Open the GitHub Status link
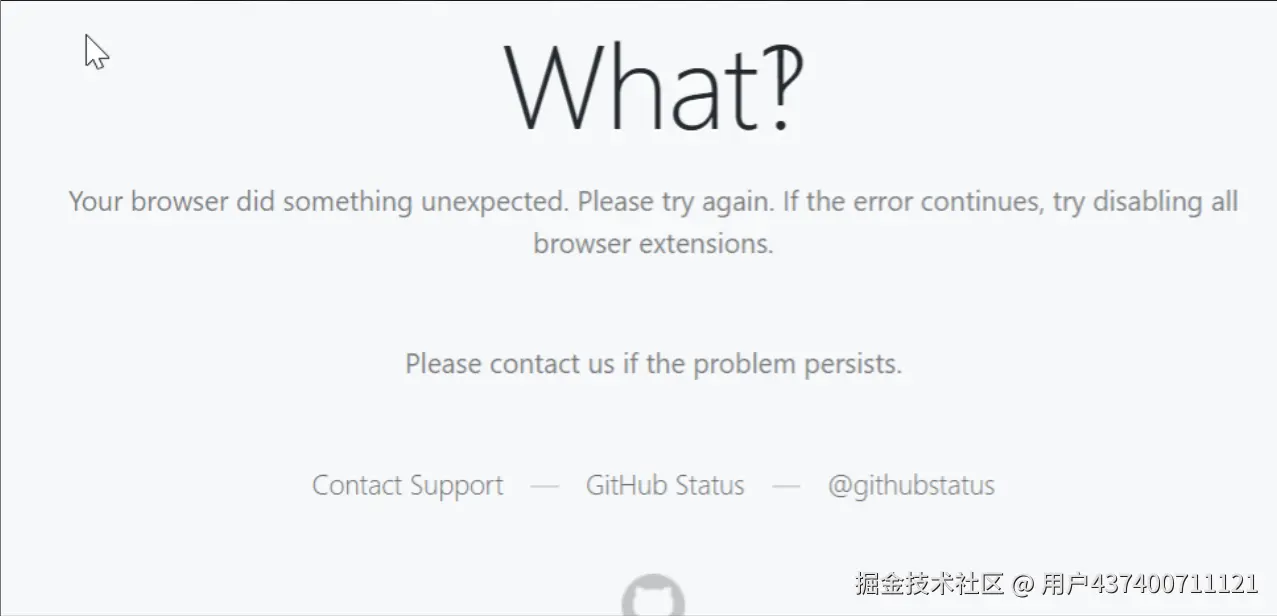This screenshot has width=1277, height=616. [x=665, y=486]
